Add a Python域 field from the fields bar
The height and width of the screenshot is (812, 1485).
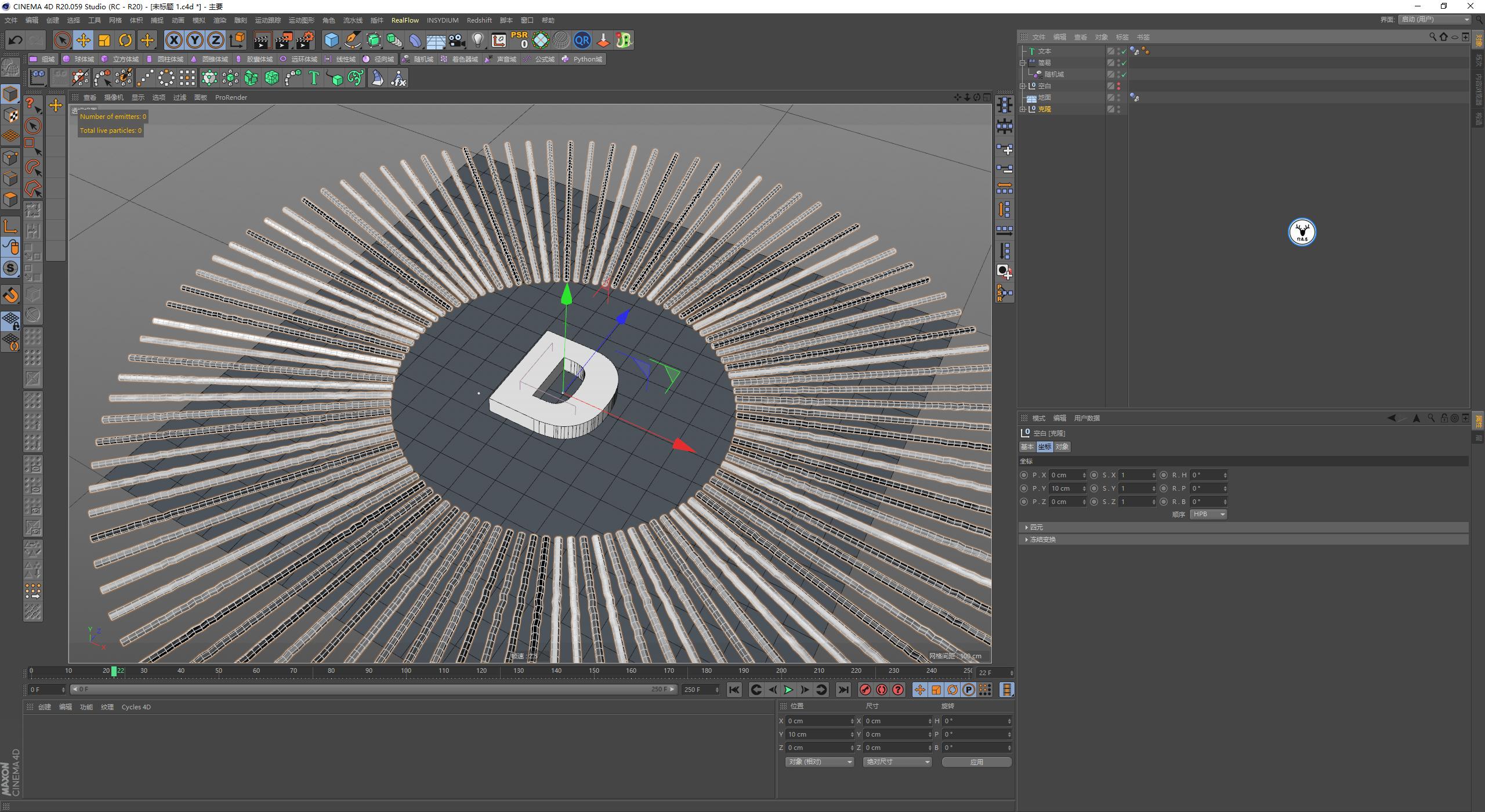[584, 59]
